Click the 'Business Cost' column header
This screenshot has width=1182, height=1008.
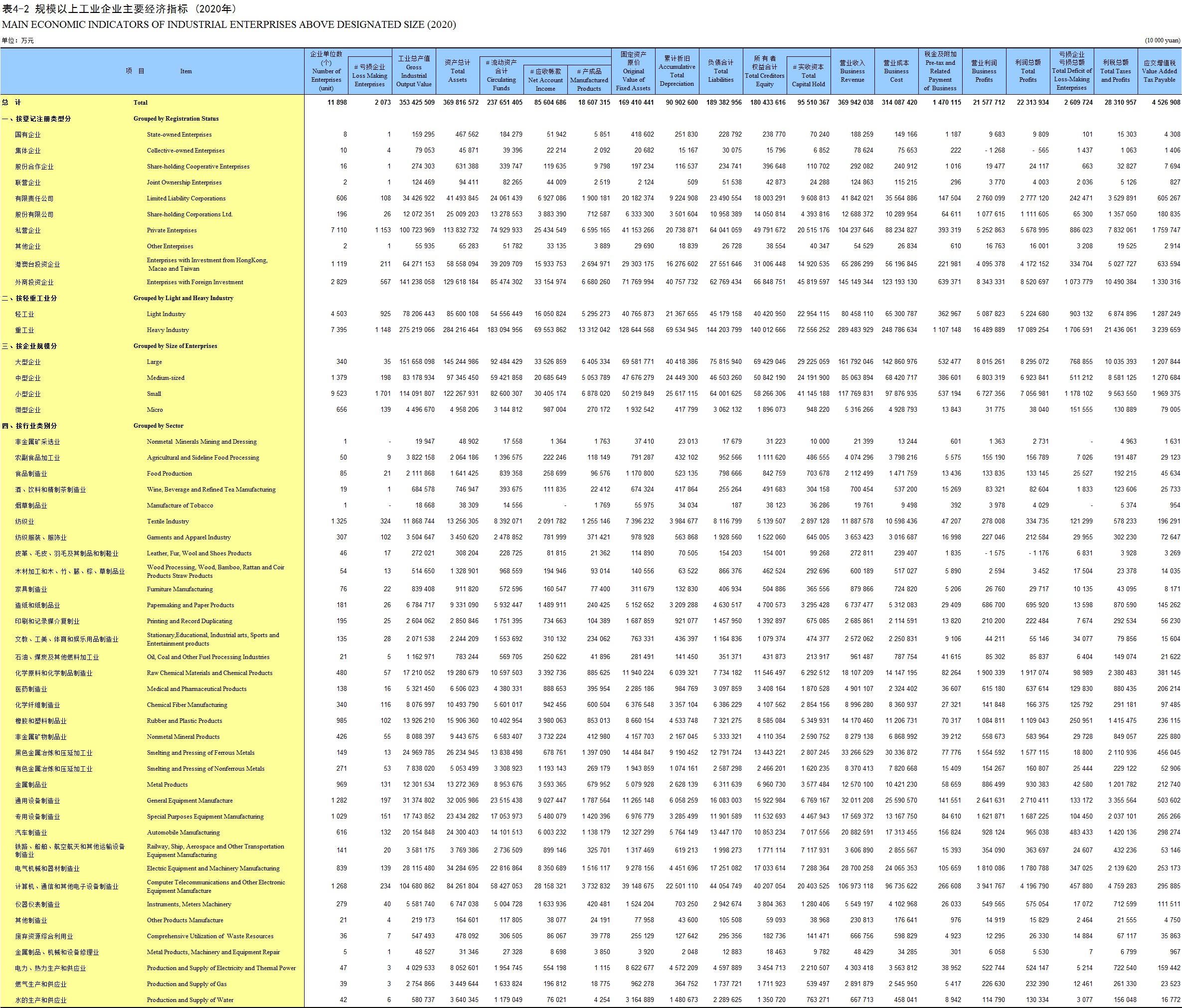tap(897, 71)
